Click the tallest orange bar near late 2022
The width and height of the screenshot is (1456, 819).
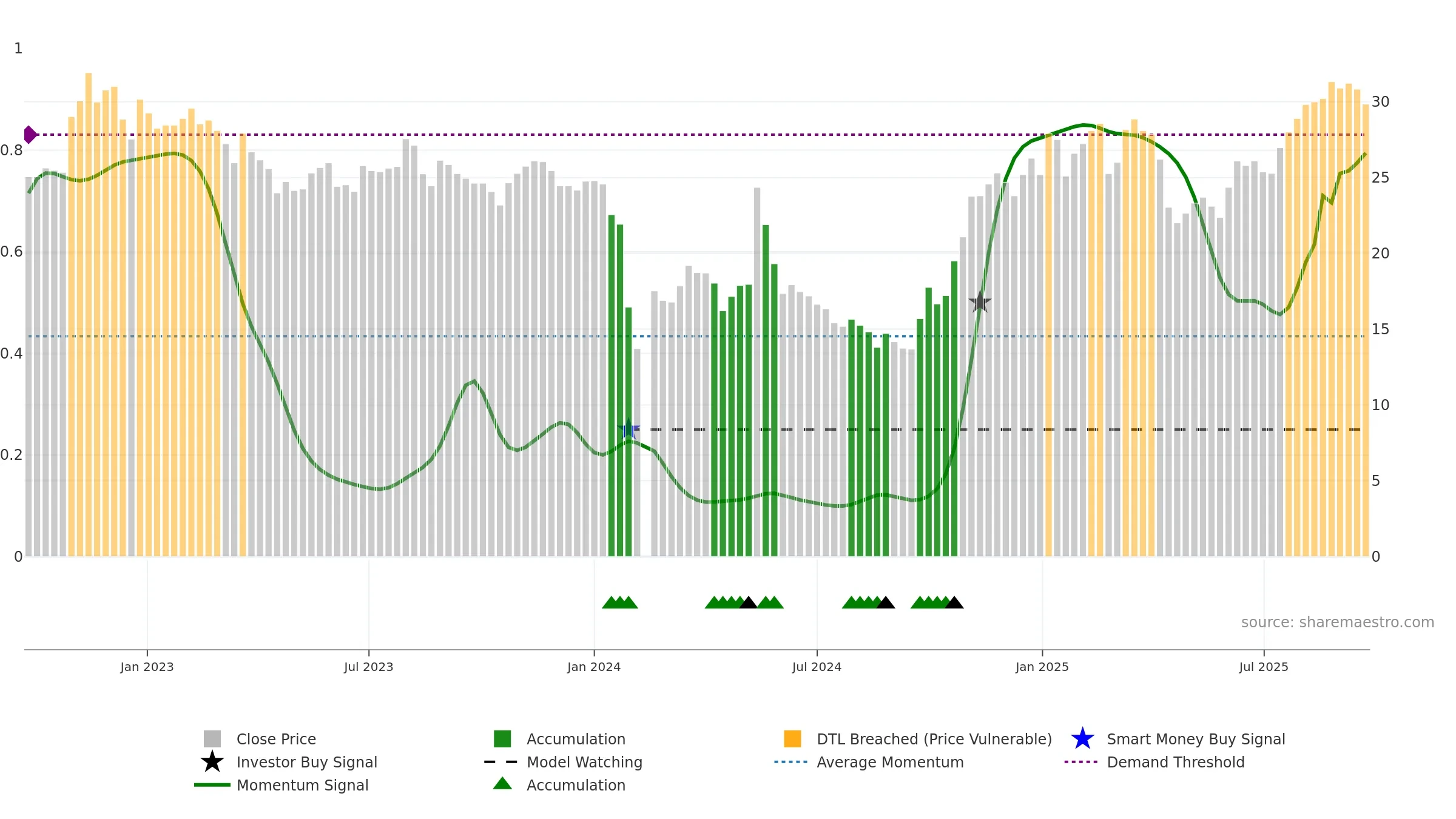click(89, 314)
